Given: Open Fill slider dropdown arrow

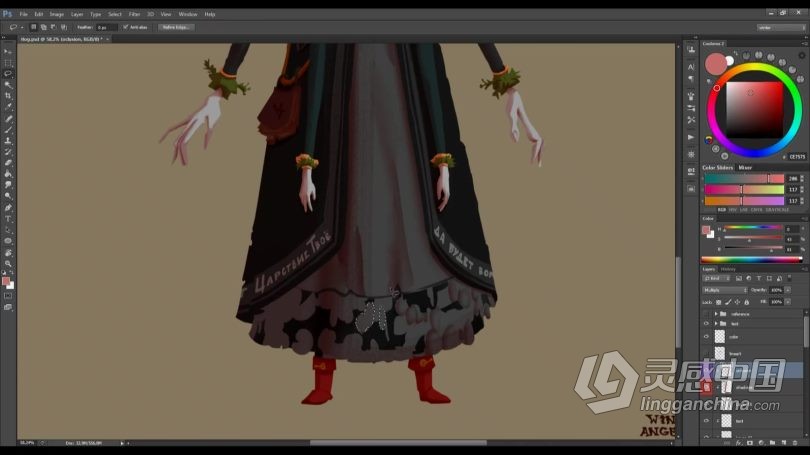Looking at the screenshot, I should tap(788, 302).
